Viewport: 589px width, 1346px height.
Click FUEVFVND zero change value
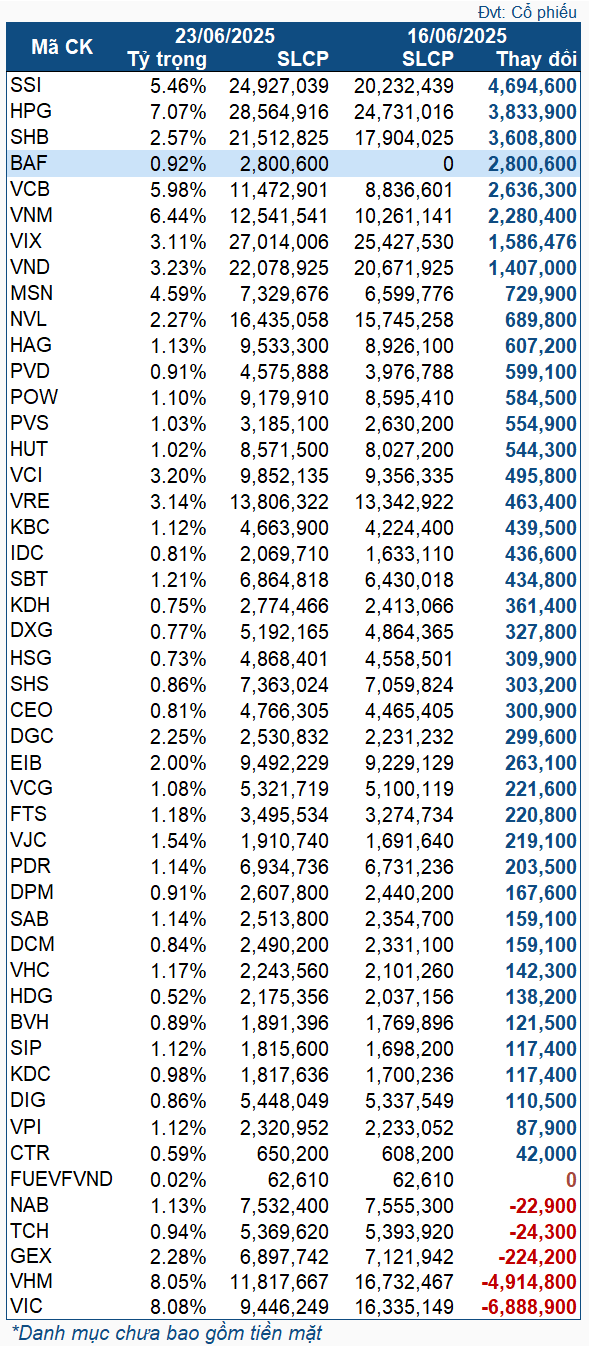tap(571, 1177)
